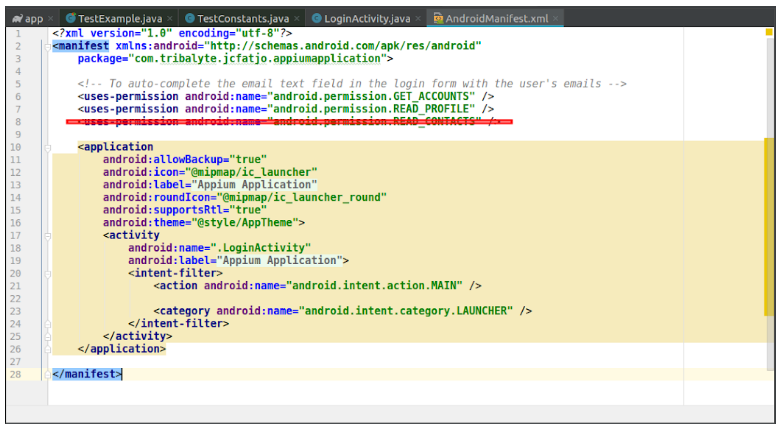Click the TestExample.java class icon
Screen dimensions: 782x432
click(71, 18)
